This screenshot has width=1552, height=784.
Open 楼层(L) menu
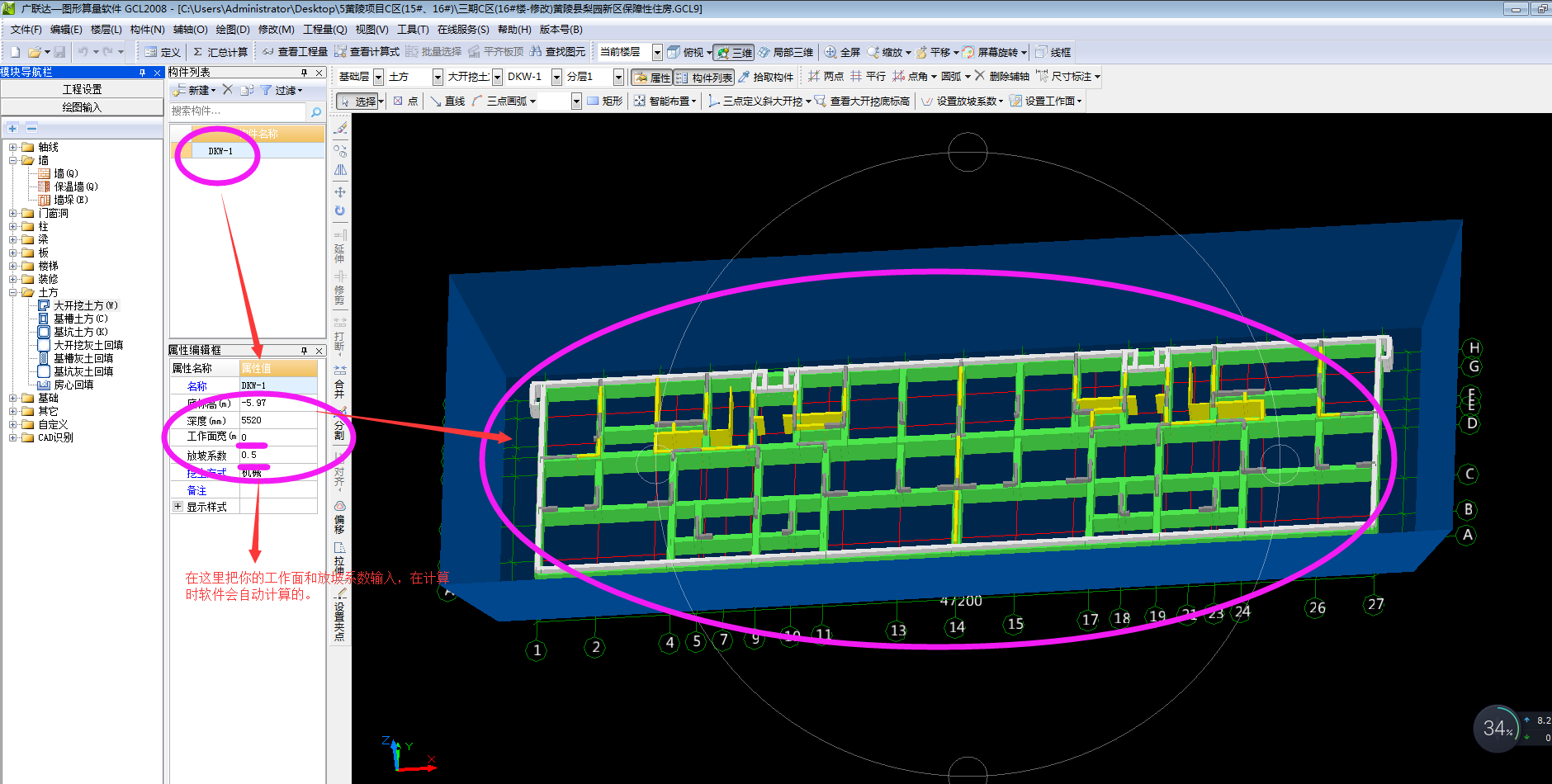coord(106,30)
